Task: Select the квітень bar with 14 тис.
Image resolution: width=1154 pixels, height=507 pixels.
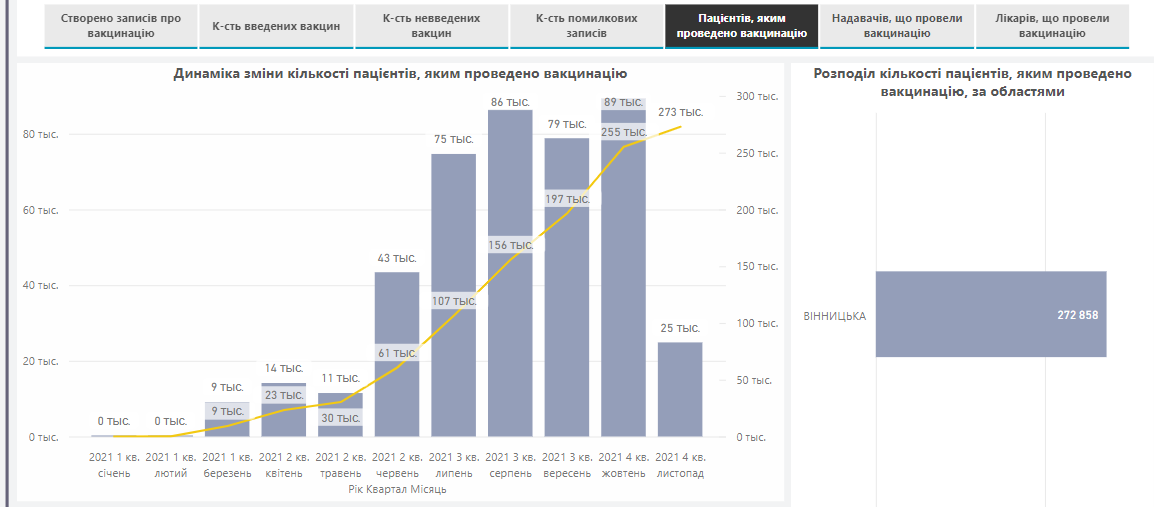Action: 283,420
